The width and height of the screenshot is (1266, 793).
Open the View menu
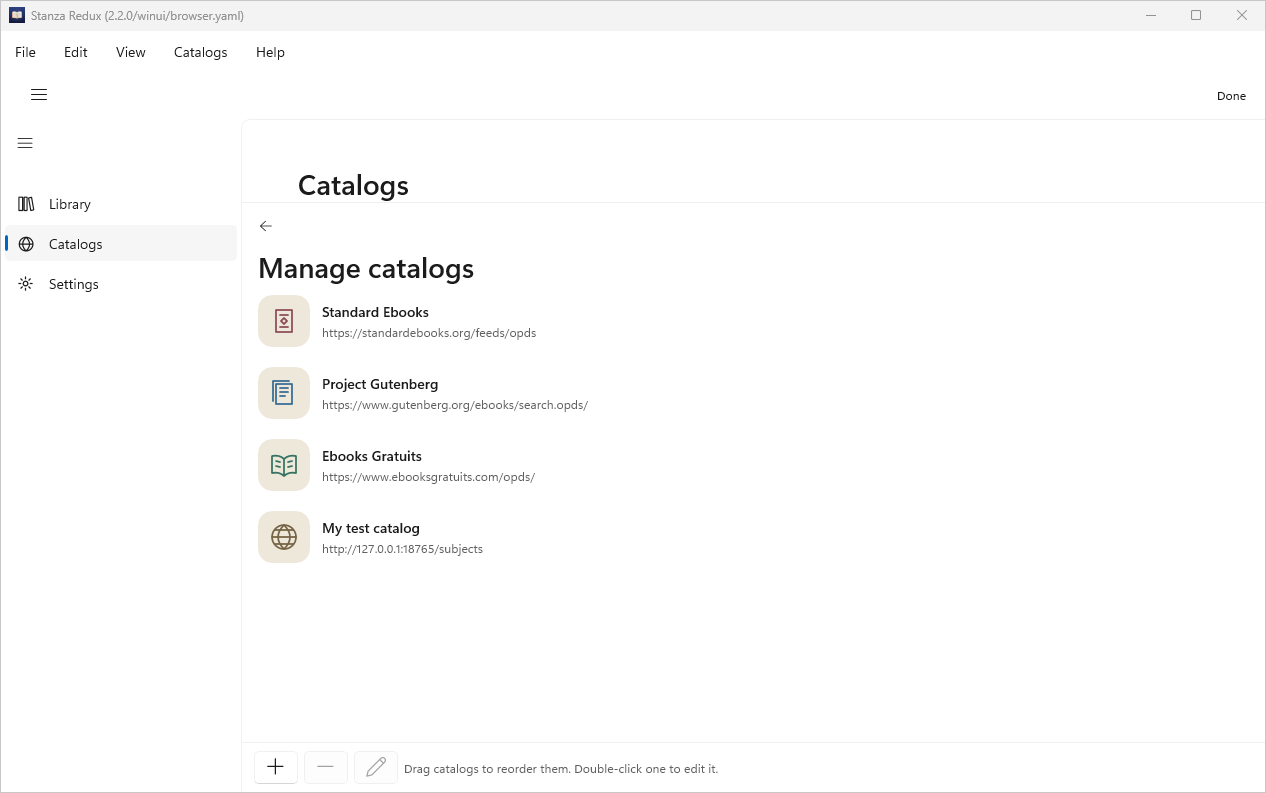[x=131, y=52]
